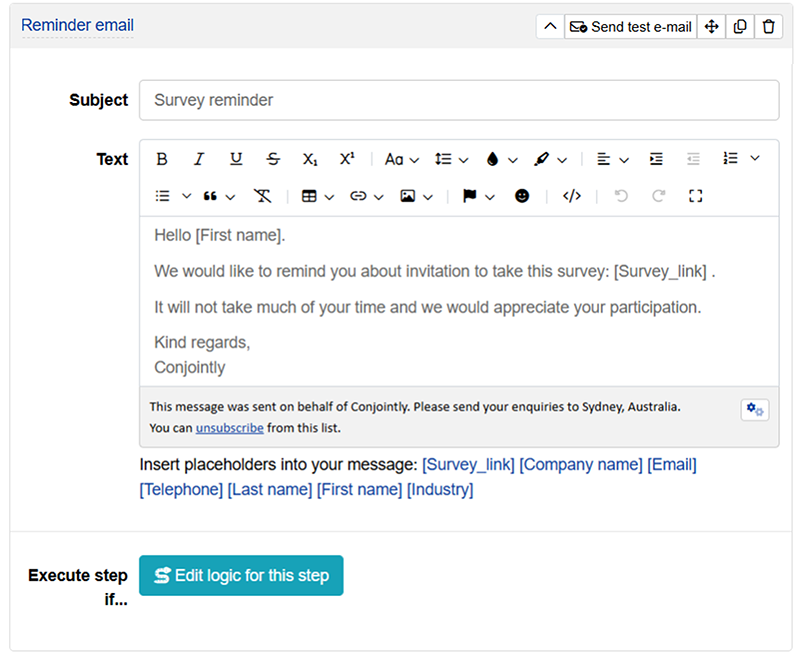This screenshot has width=800, height=656.
Task: Toggle bold formatting in editor toolbar
Action: pyautogui.click(x=162, y=159)
